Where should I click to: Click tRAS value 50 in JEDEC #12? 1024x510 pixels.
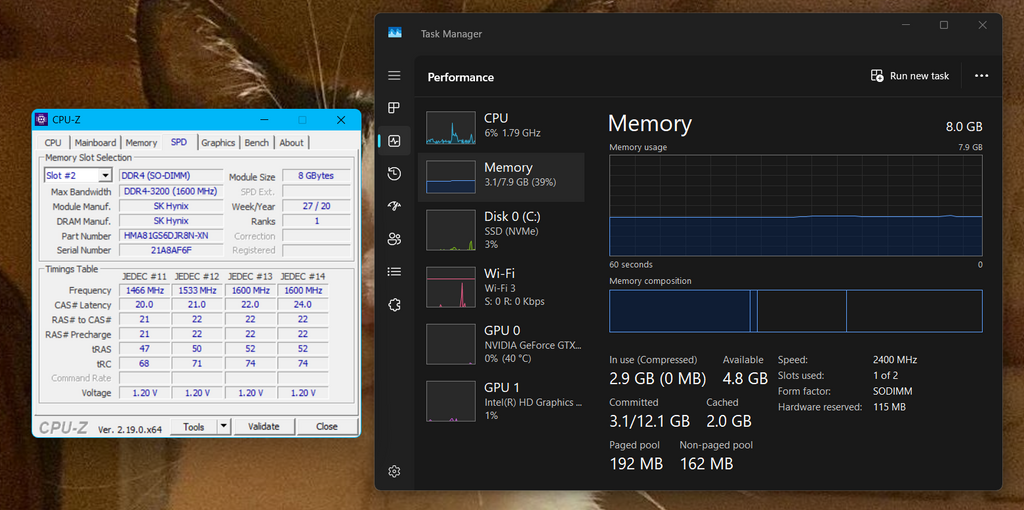coord(197,349)
